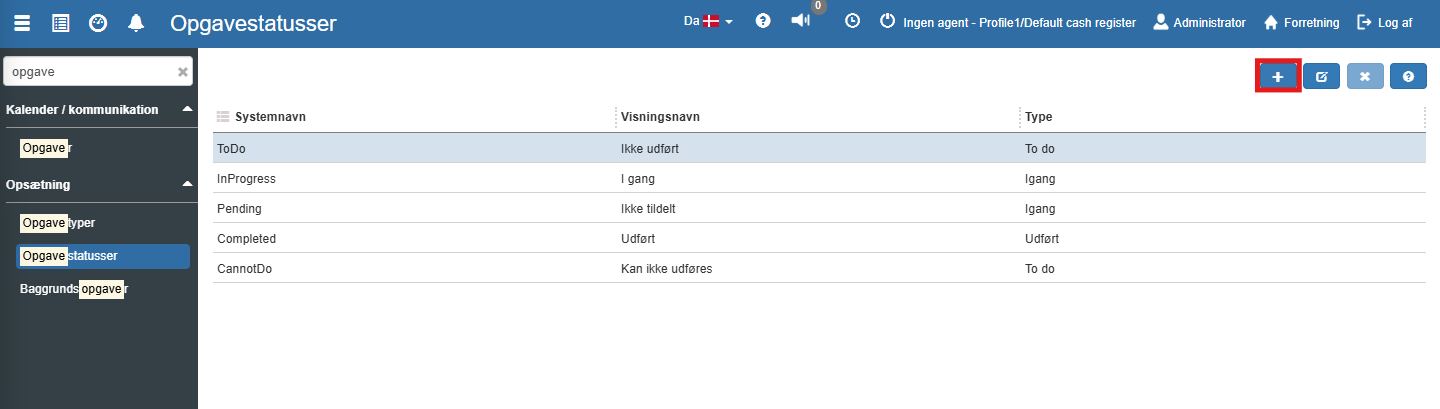Select the CannotDo row
This screenshot has height=409, width=1440.
point(819,268)
